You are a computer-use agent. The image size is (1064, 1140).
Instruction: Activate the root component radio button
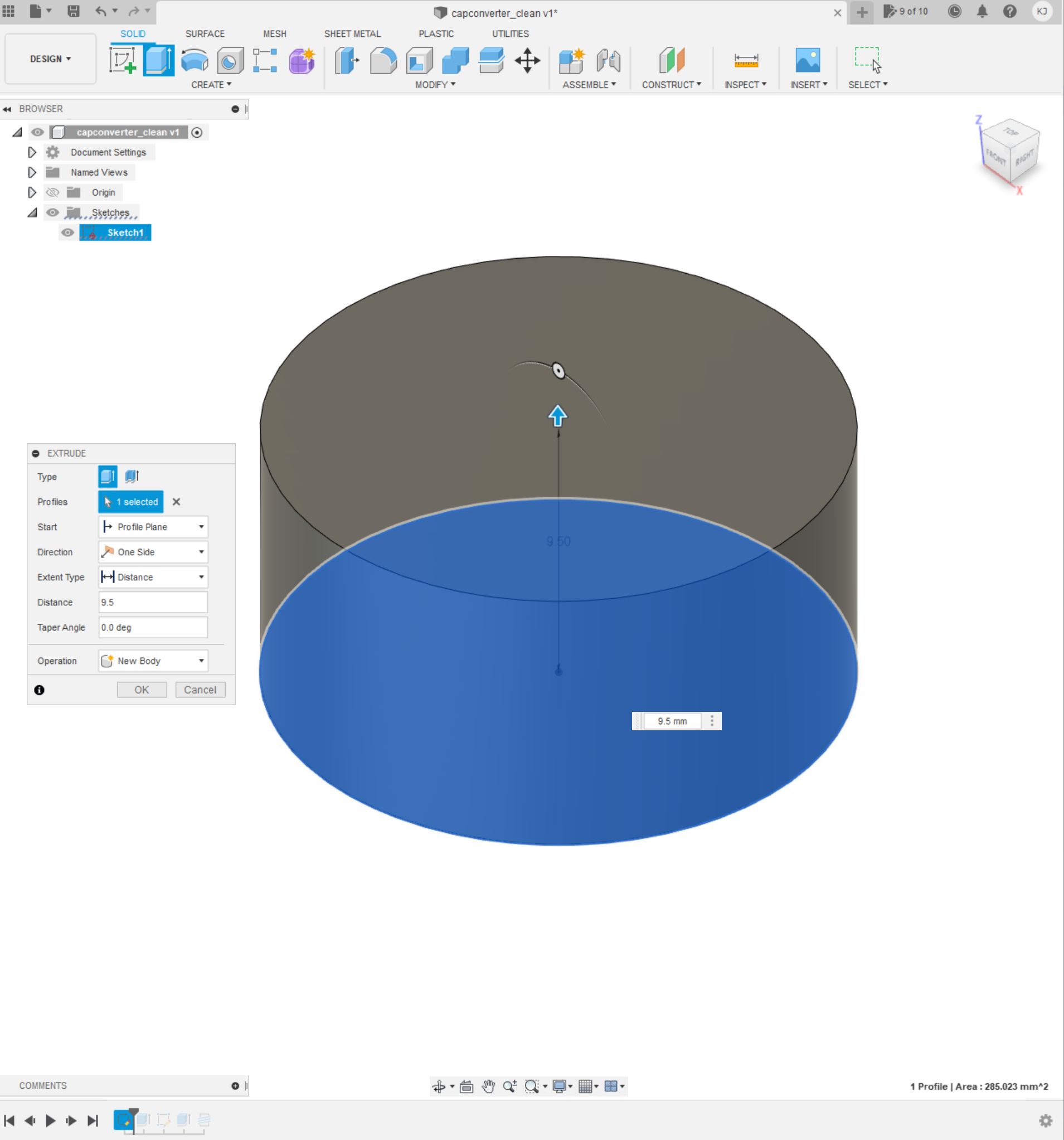tap(197, 133)
